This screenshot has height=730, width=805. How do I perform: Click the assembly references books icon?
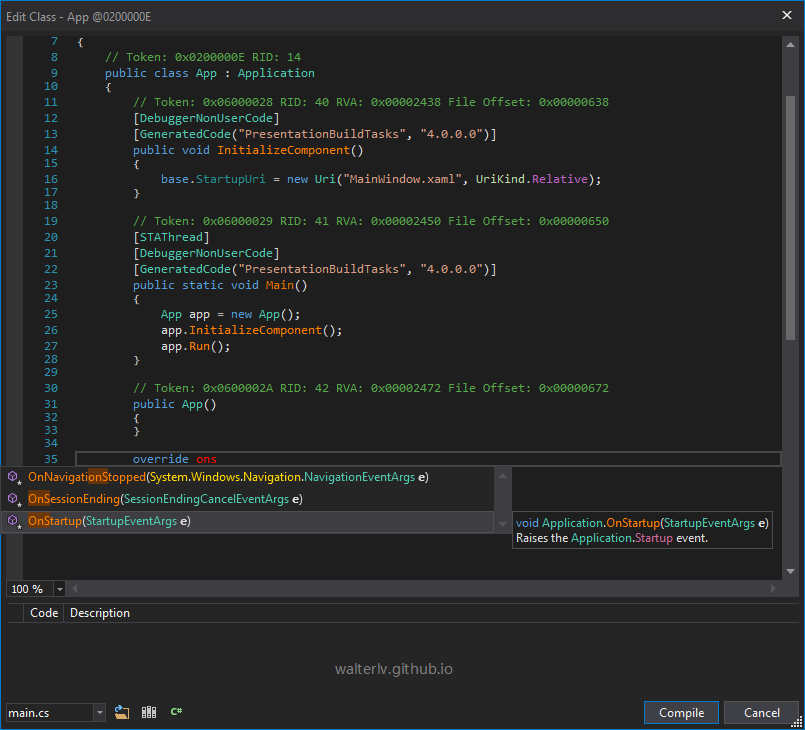pyautogui.click(x=149, y=712)
